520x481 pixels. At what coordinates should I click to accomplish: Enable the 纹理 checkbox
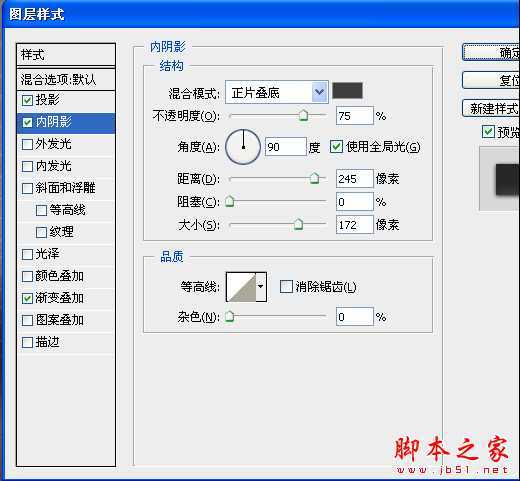[x=41, y=232]
